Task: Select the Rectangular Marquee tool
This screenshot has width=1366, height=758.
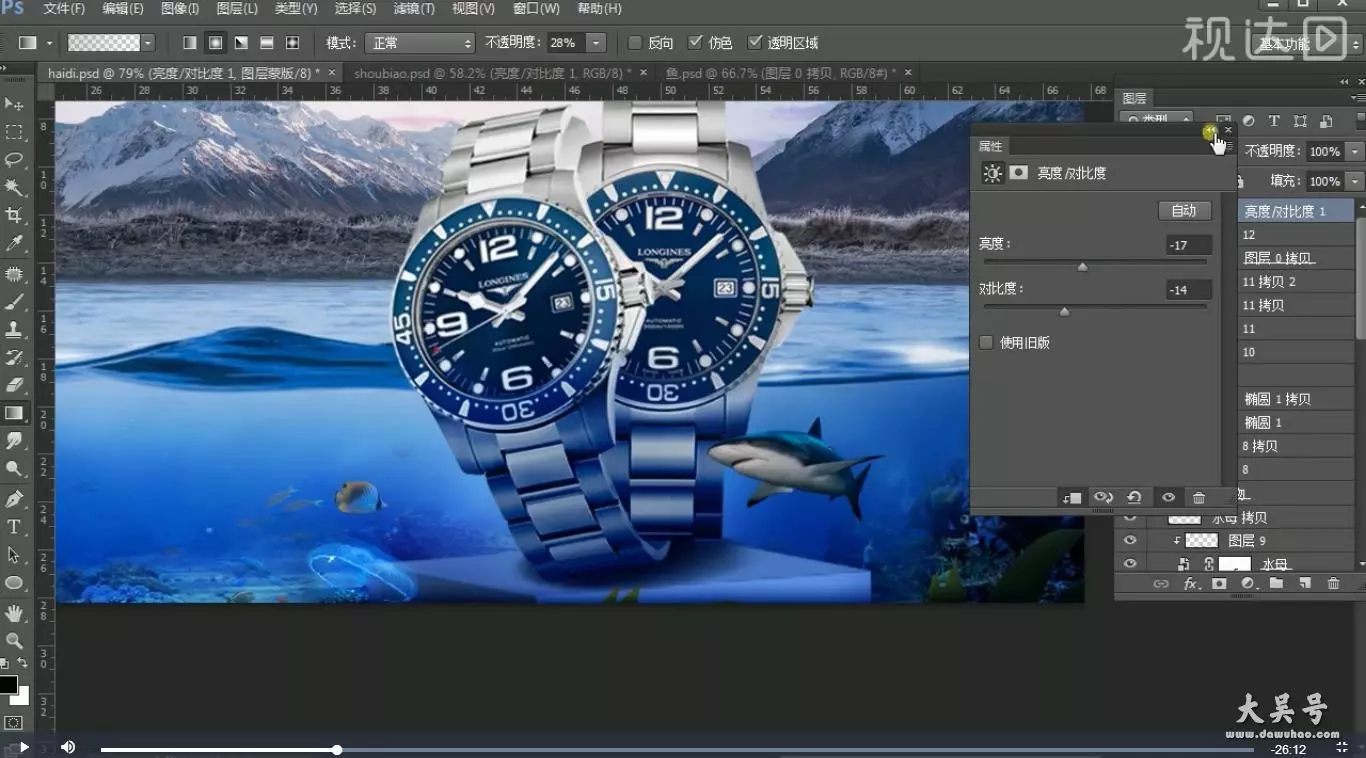Action: click(x=14, y=132)
